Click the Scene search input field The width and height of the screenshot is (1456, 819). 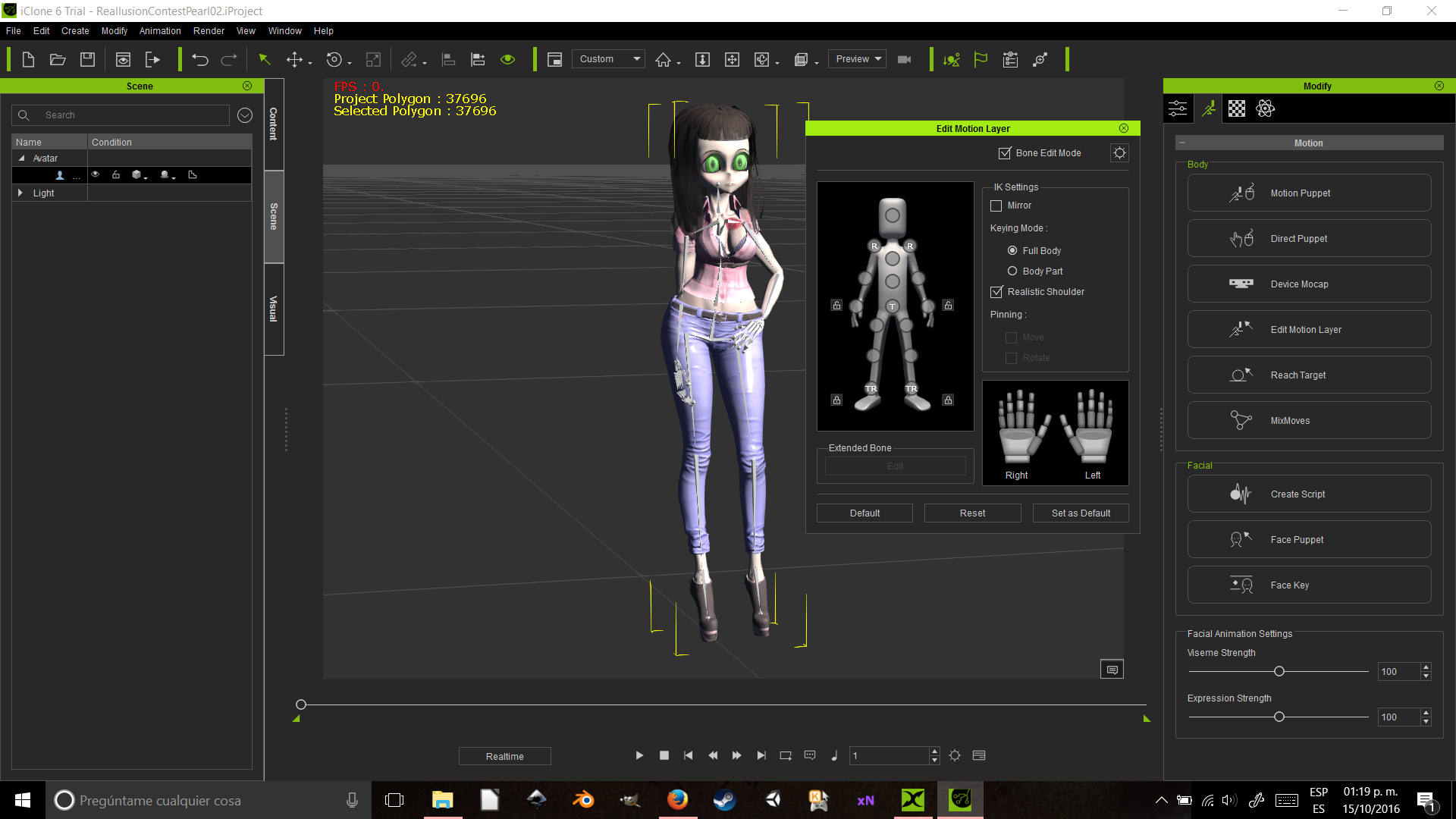click(121, 115)
